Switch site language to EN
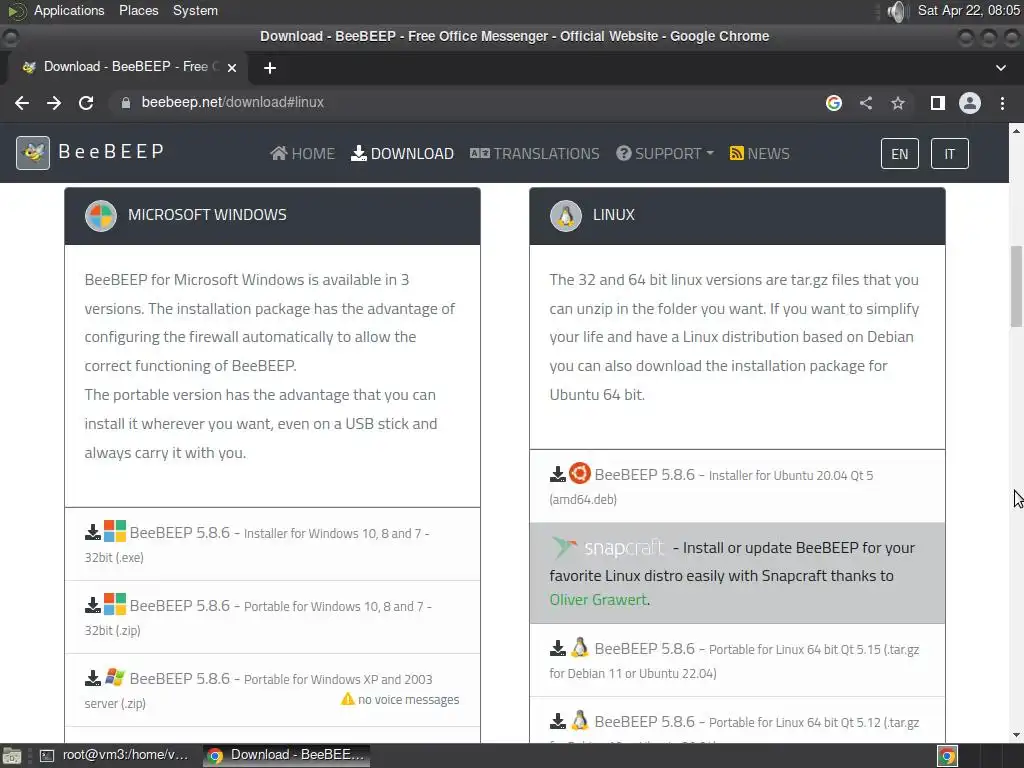Image resolution: width=1024 pixels, height=768 pixels. [x=899, y=153]
